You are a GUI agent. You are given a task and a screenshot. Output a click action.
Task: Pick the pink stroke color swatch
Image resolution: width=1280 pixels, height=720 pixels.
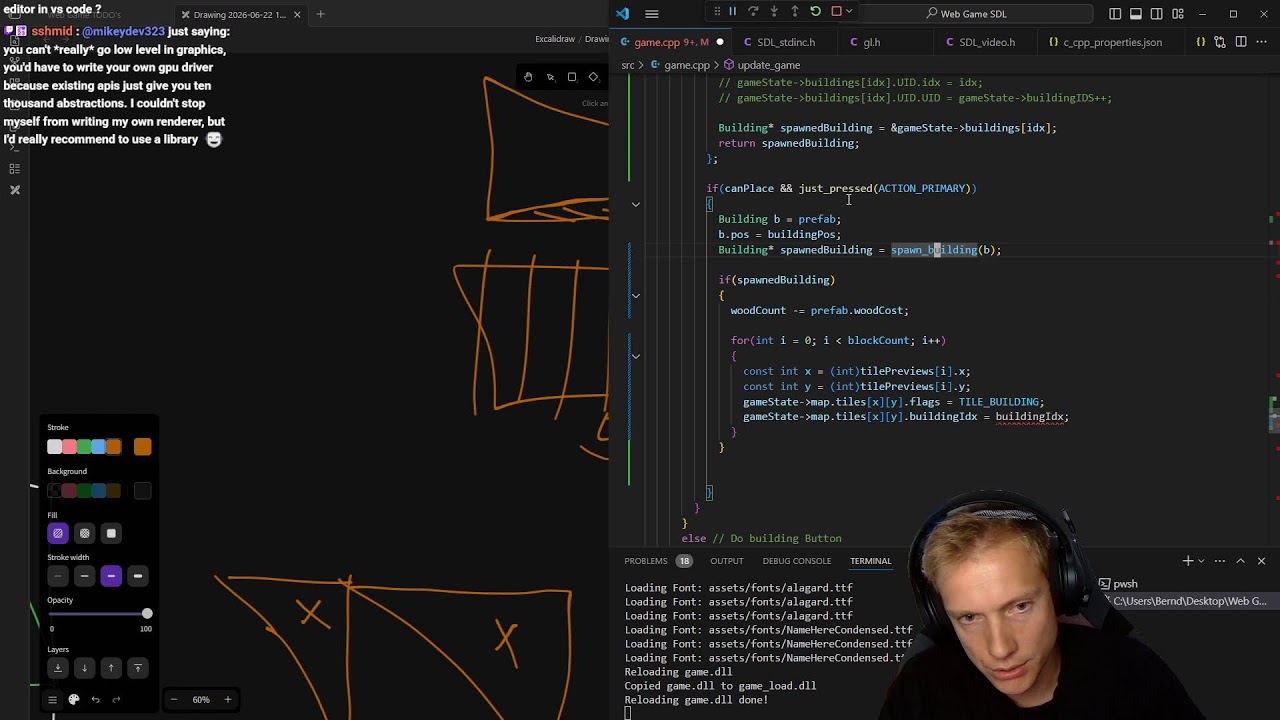click(x=69, y=447)
